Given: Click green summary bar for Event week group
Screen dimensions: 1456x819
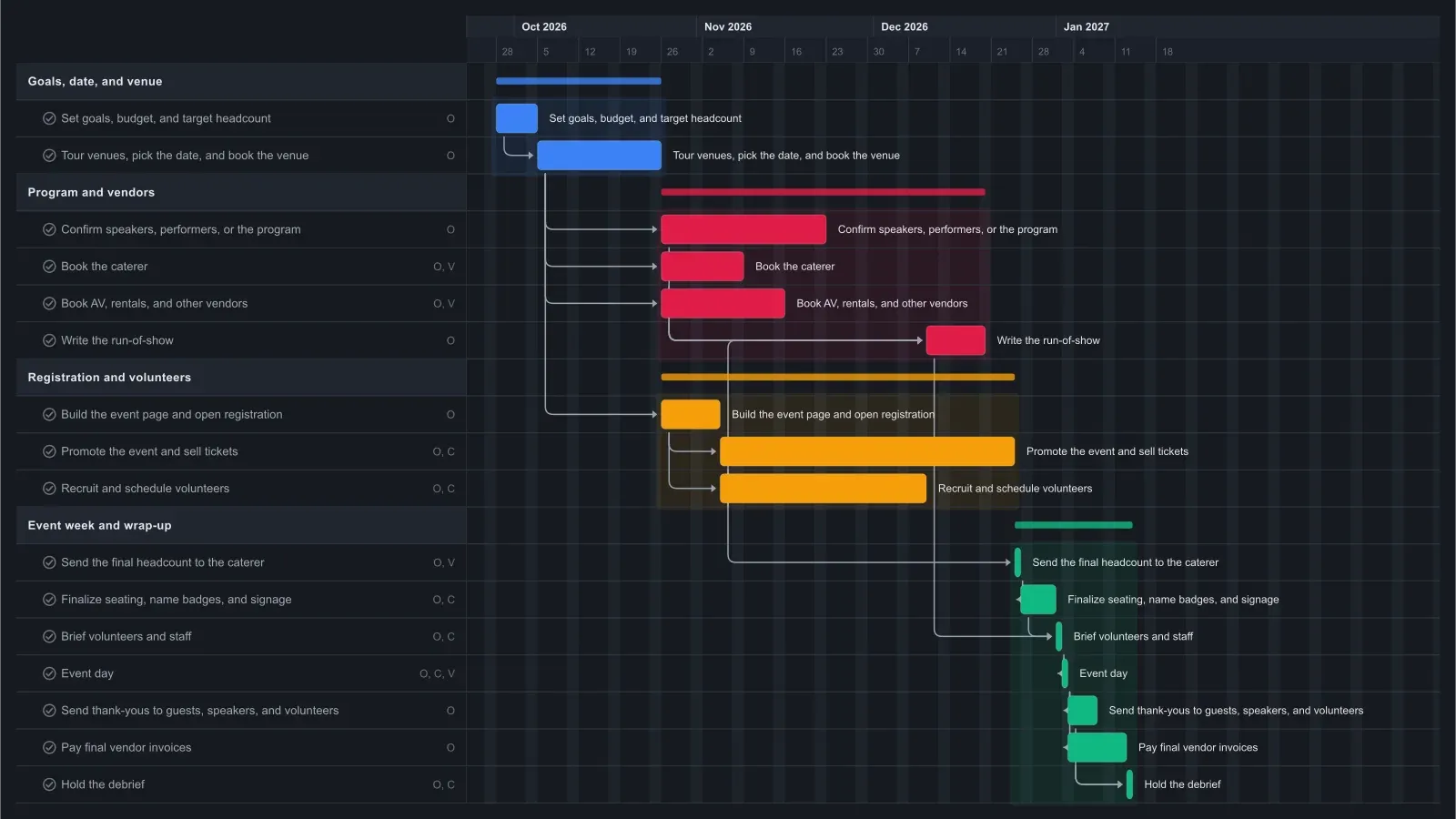Looking at the screenshot, I should [x=1074, y=525].
